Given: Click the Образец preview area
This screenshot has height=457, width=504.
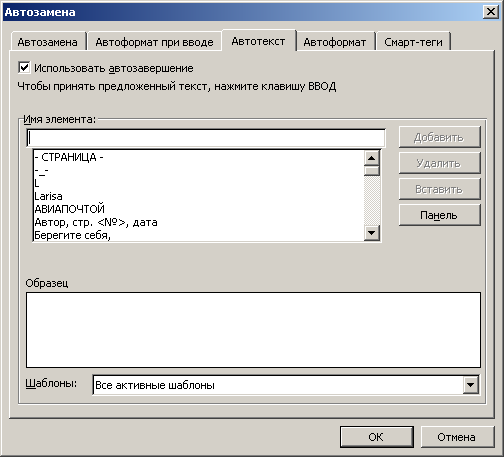Looking at the screenshot, I should point(253,330).
